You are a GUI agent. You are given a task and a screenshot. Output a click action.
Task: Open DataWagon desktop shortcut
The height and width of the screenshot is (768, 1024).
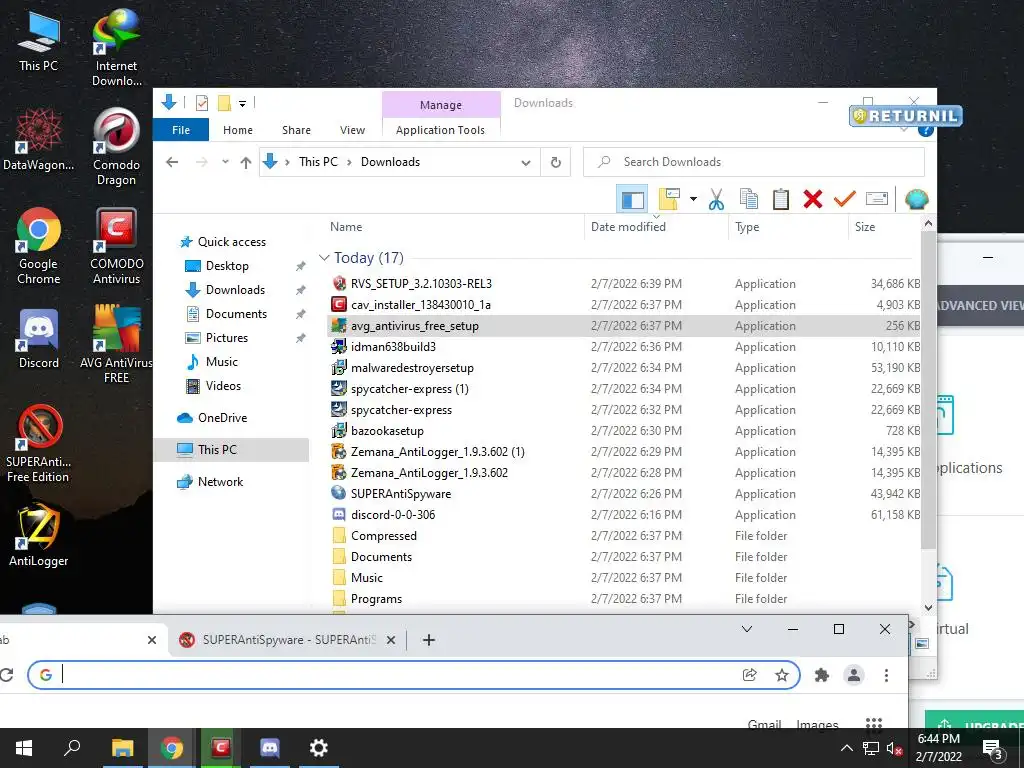point(39,140)
